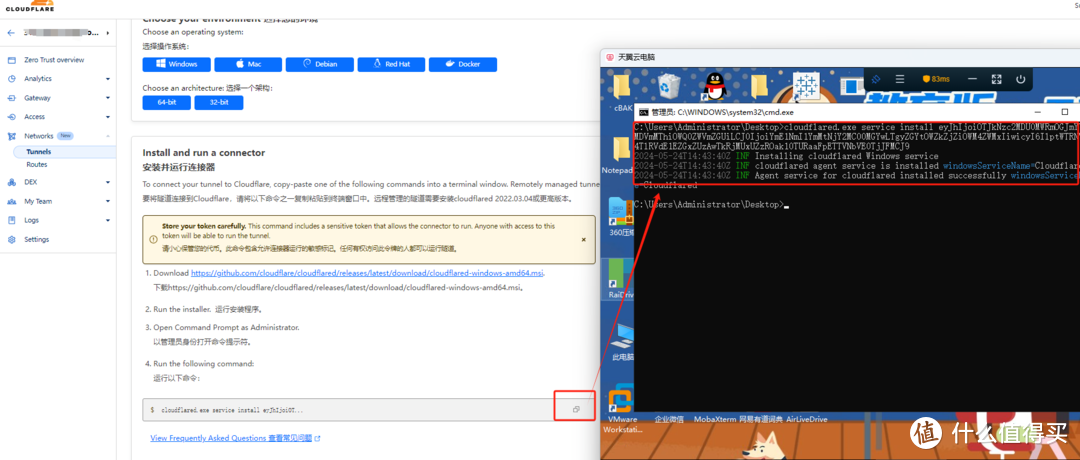Viewport: 1080px width, 460px height.
Task: Click the Tableau shortcut icon on the remote desktop
Action: pos(805,87)
